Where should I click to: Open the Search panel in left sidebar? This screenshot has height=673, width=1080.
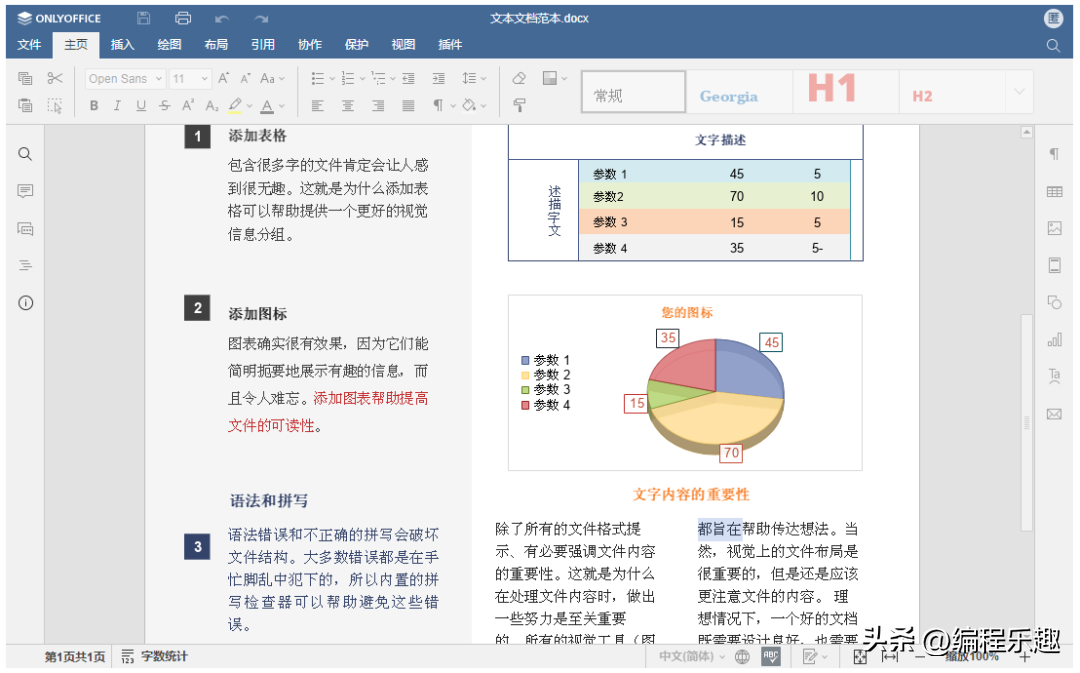click(26, 154)
